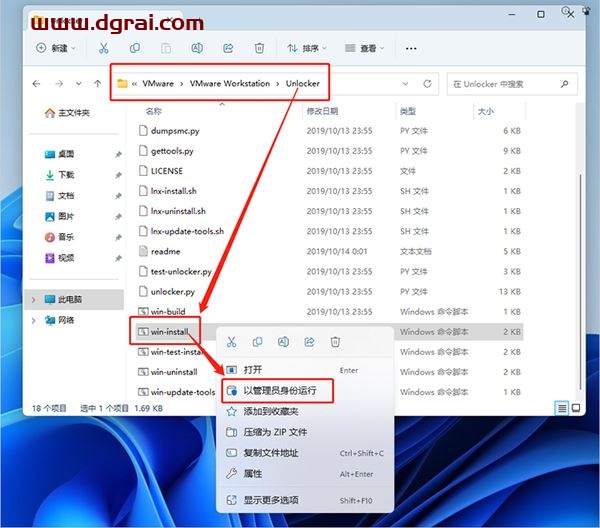Click VMware Workstation in the breadcrumb

230,83
